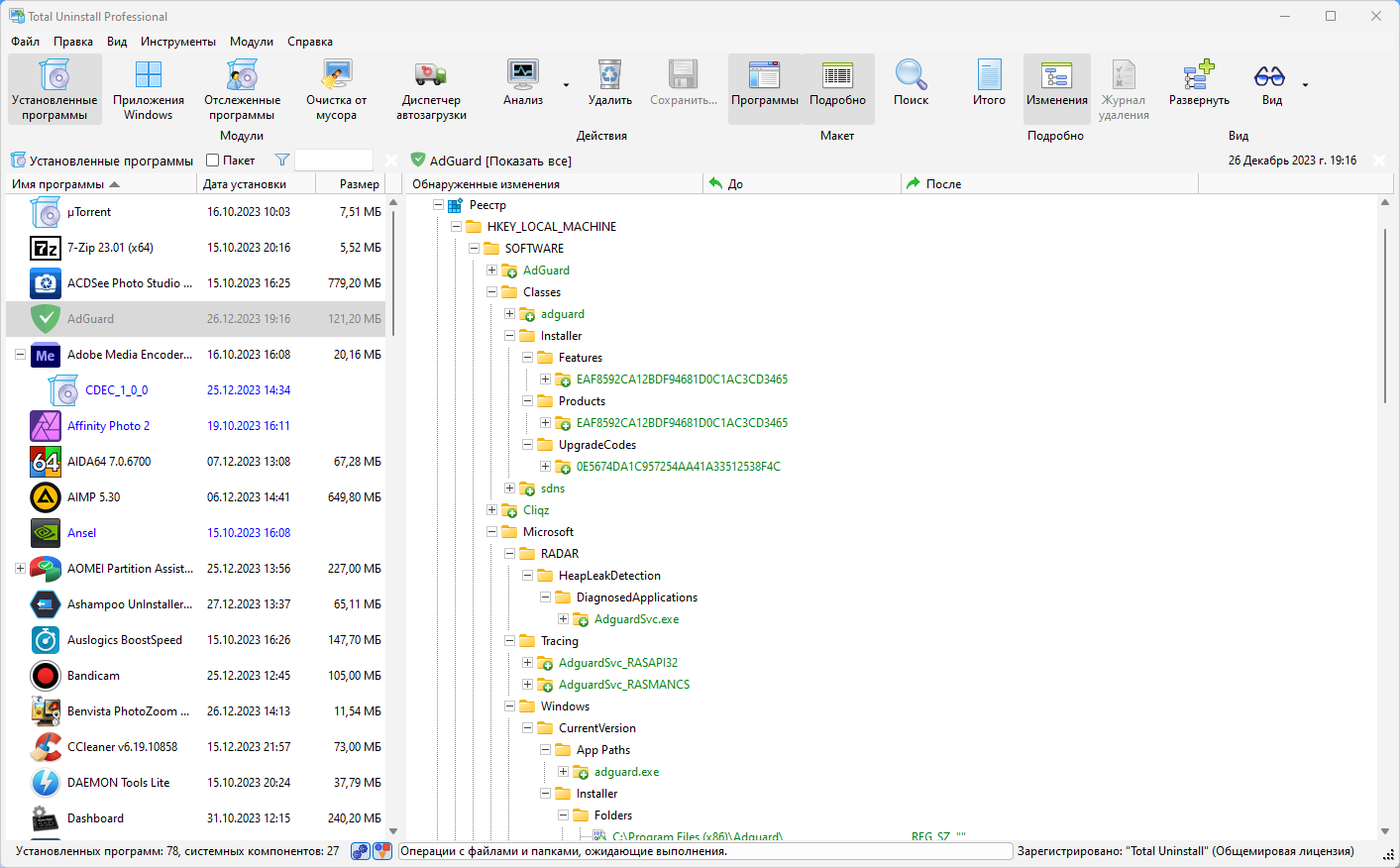This screenshot has width=1400, height=868.
Task: Click the program filter text field
Action: click(334, 161)
